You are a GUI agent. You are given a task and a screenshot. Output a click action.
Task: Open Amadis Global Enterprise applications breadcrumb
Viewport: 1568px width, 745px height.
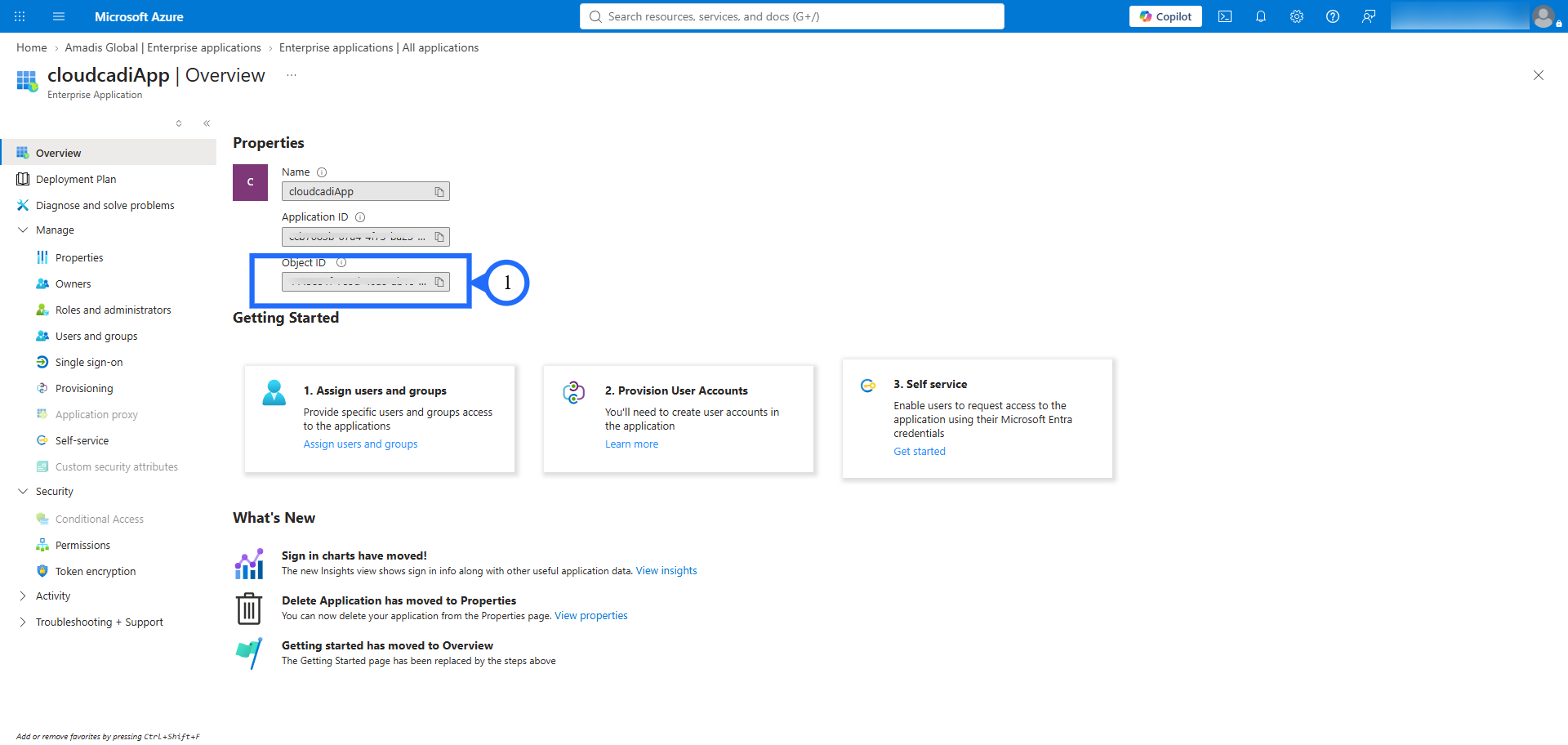[x=163, y=47]
